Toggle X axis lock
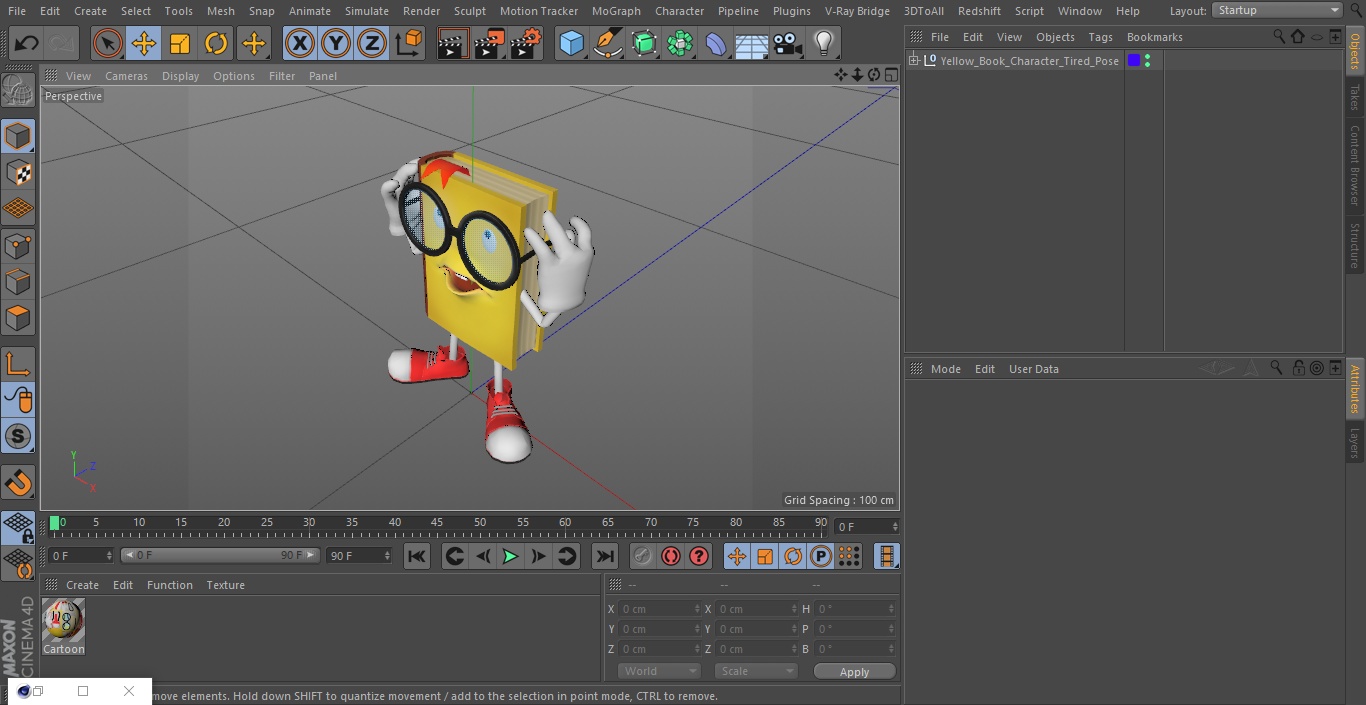Screen dimensions: 1366x705 point(299,43)
